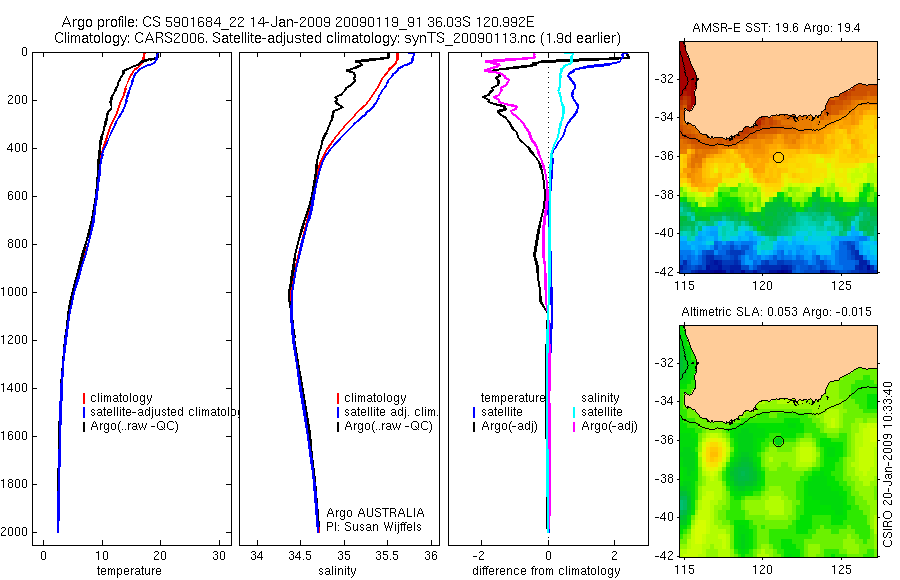Click depth axis tick label 200
Screen dimensions: 900x580
(x=19, y=100)
